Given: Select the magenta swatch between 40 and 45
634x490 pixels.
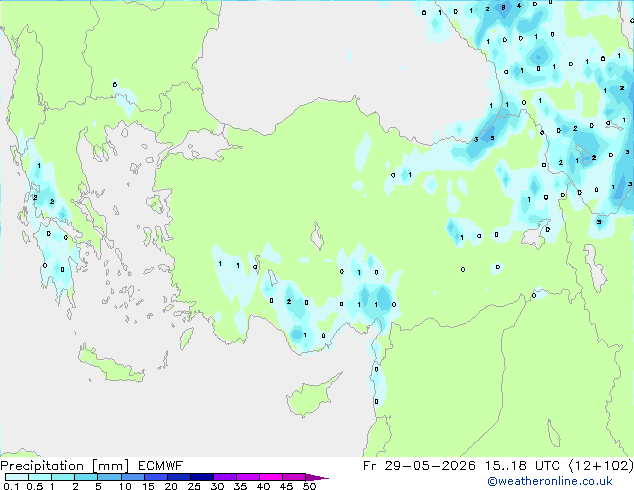Looking at the screenshot, I should point(271,477).
